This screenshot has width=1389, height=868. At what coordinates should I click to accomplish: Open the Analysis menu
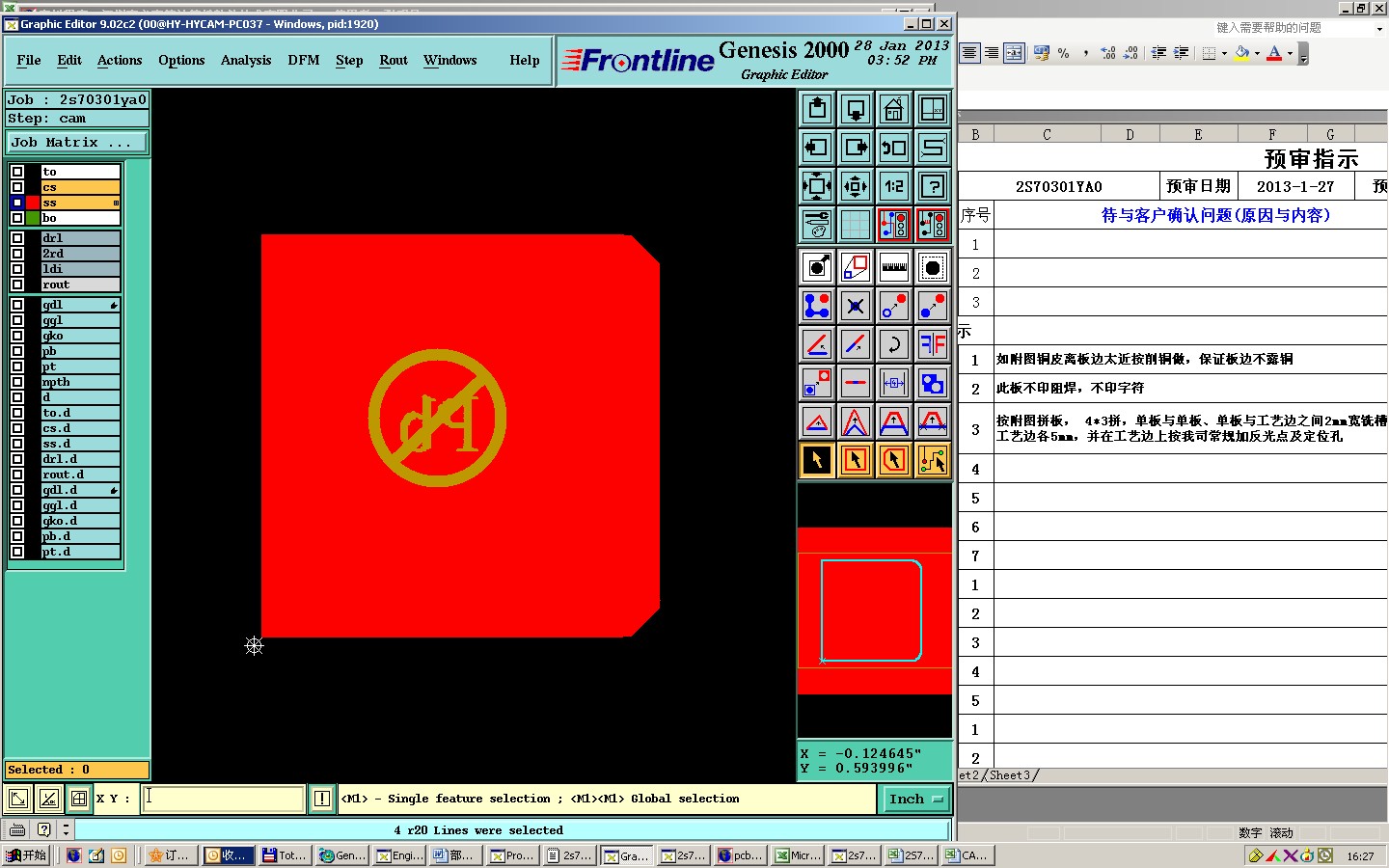pyautogui.click(x=246, y=60)
